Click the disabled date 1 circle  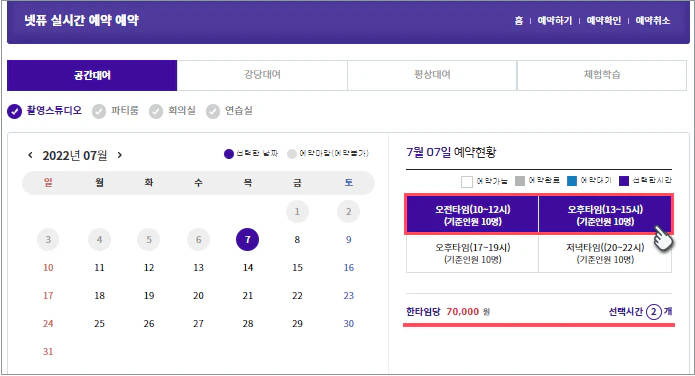(297, 212)
